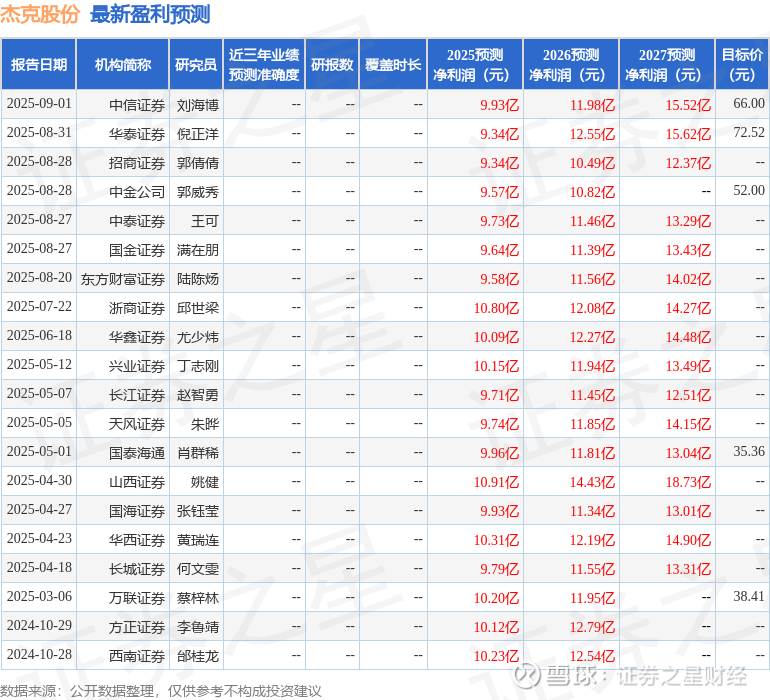Select the date 2025-08-20 cell

click(x=39, y=278)
